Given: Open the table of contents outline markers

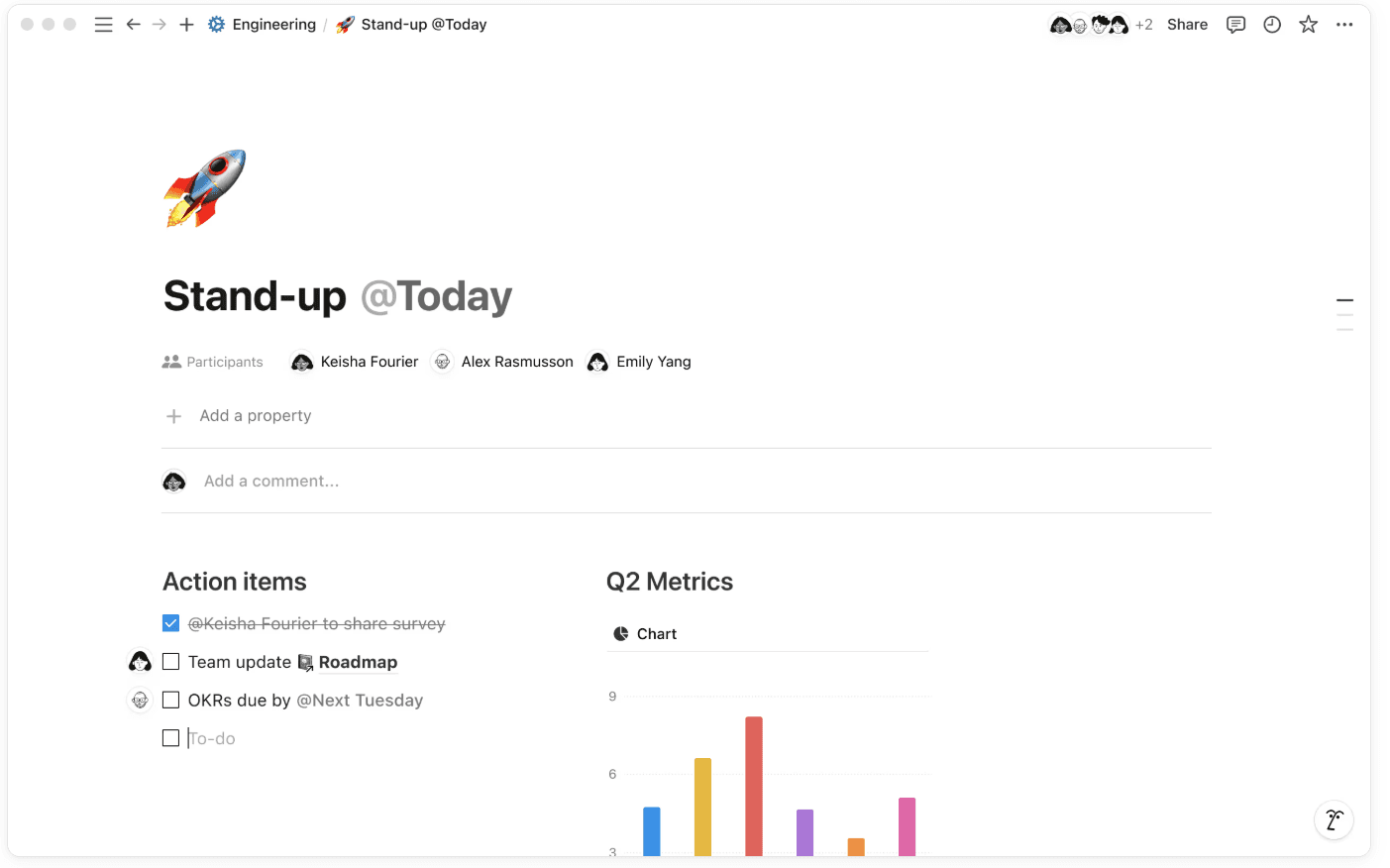Looking at the screenshot, I should tap(1344, 314).
